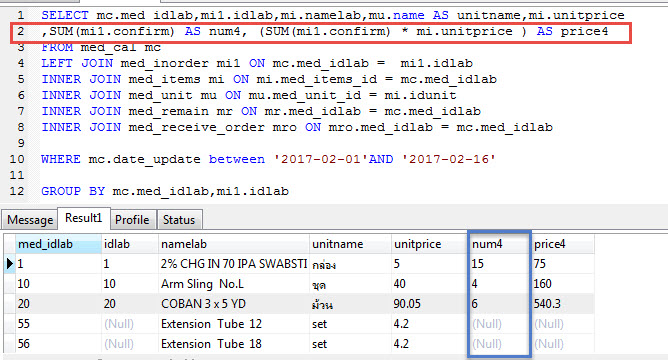
Task: Click the num4 value 15
Action: 499,264
